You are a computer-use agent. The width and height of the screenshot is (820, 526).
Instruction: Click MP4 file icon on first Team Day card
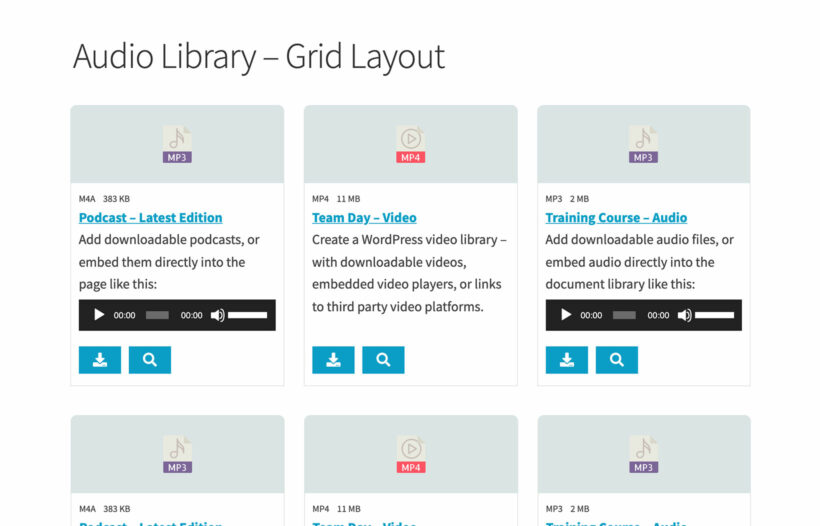coord(411,144)
